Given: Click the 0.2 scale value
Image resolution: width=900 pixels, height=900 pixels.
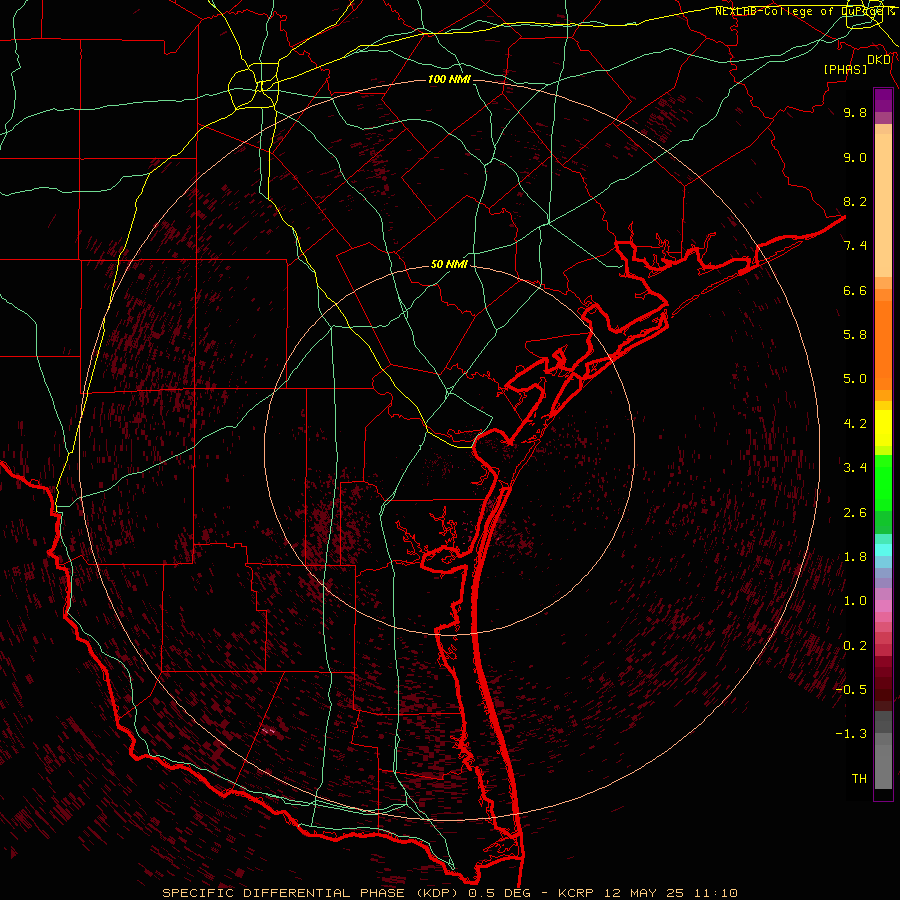Looking at the screenshot, I should click(855, 646).
